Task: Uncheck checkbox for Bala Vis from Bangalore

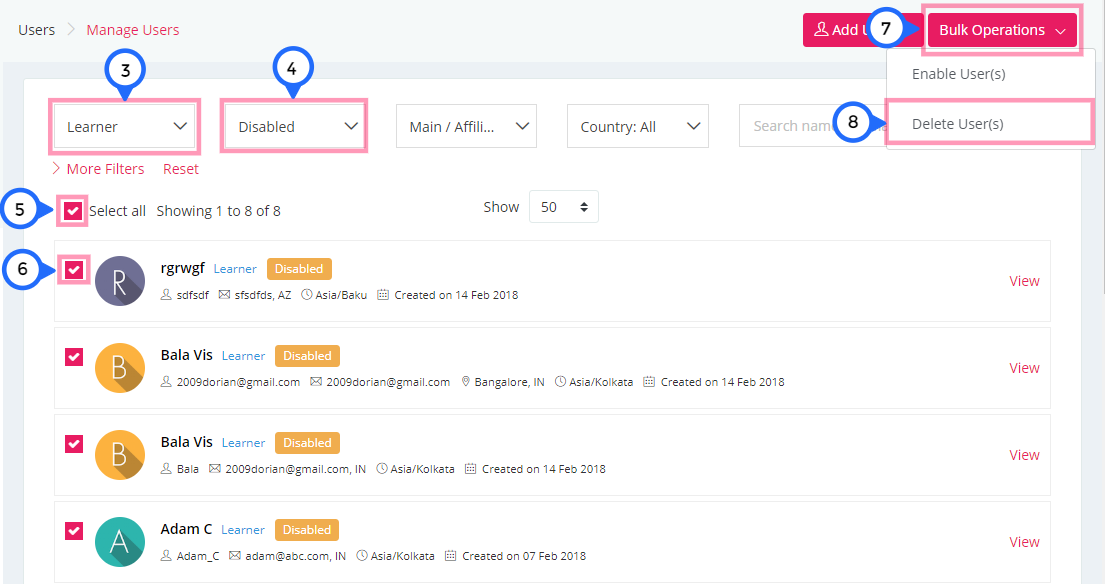Action: (74, 356)
